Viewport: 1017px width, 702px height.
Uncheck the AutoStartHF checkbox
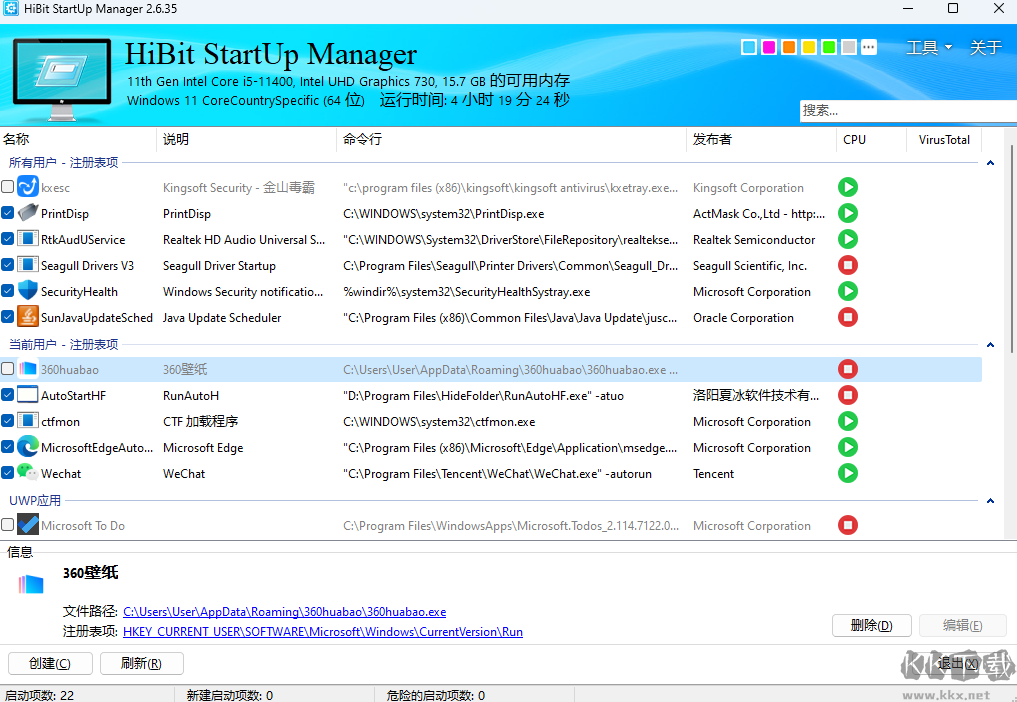(8, 395)
